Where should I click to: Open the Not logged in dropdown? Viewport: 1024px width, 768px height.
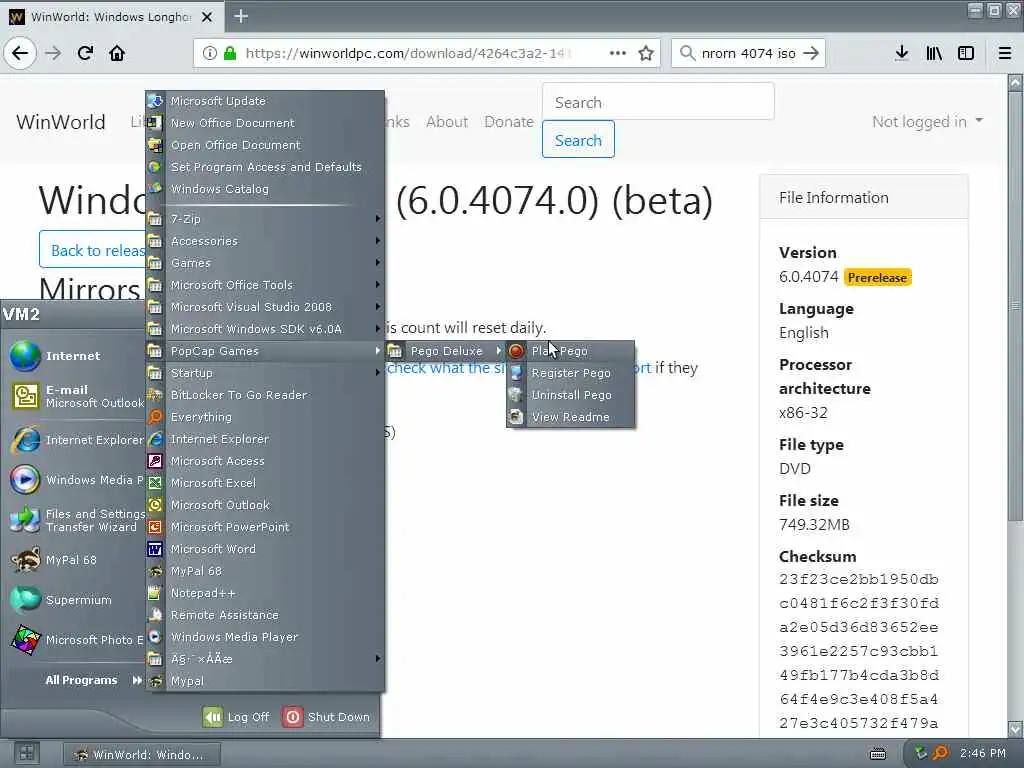[927, 121]
